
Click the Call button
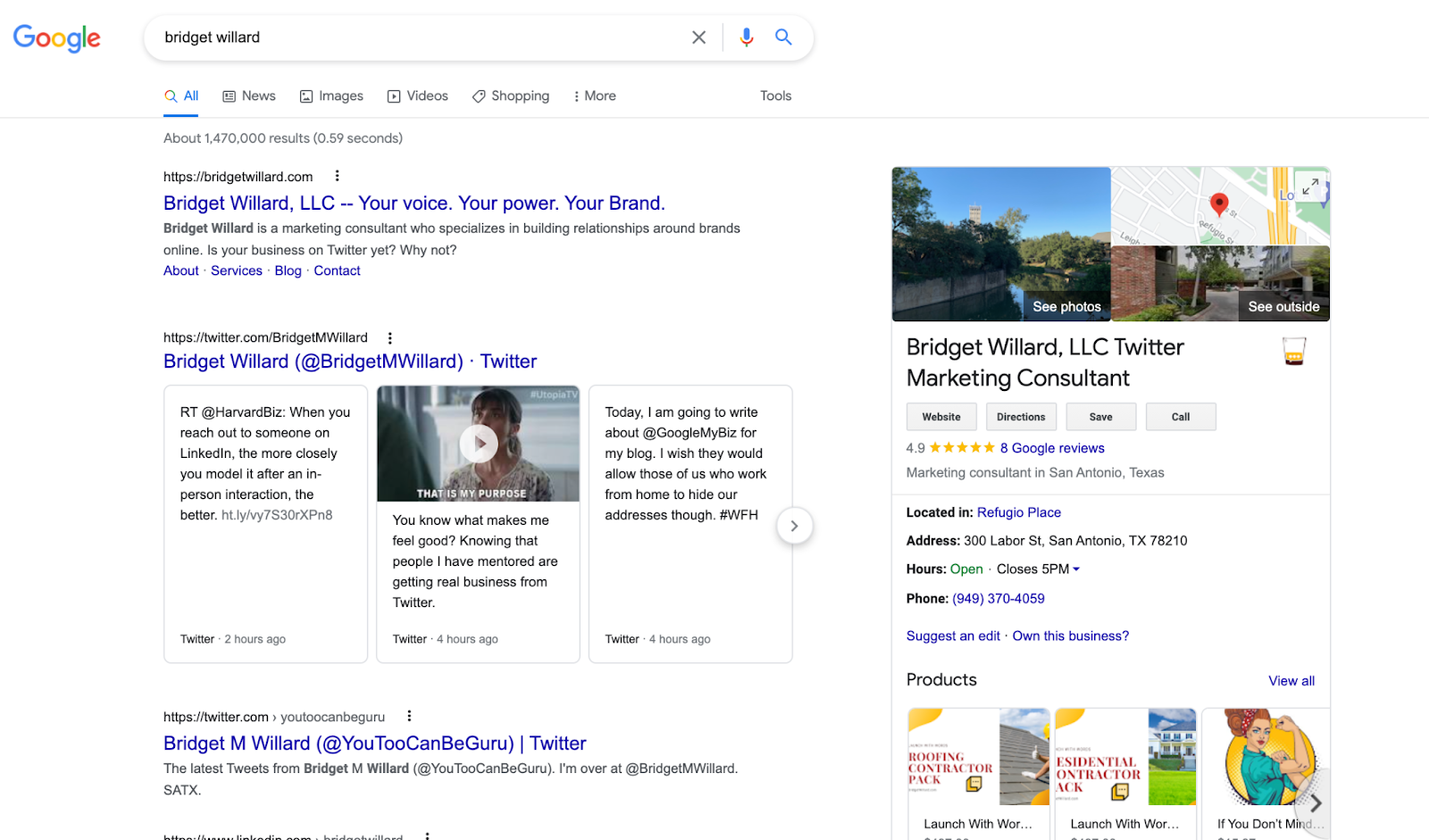[x=1181, y=417]
